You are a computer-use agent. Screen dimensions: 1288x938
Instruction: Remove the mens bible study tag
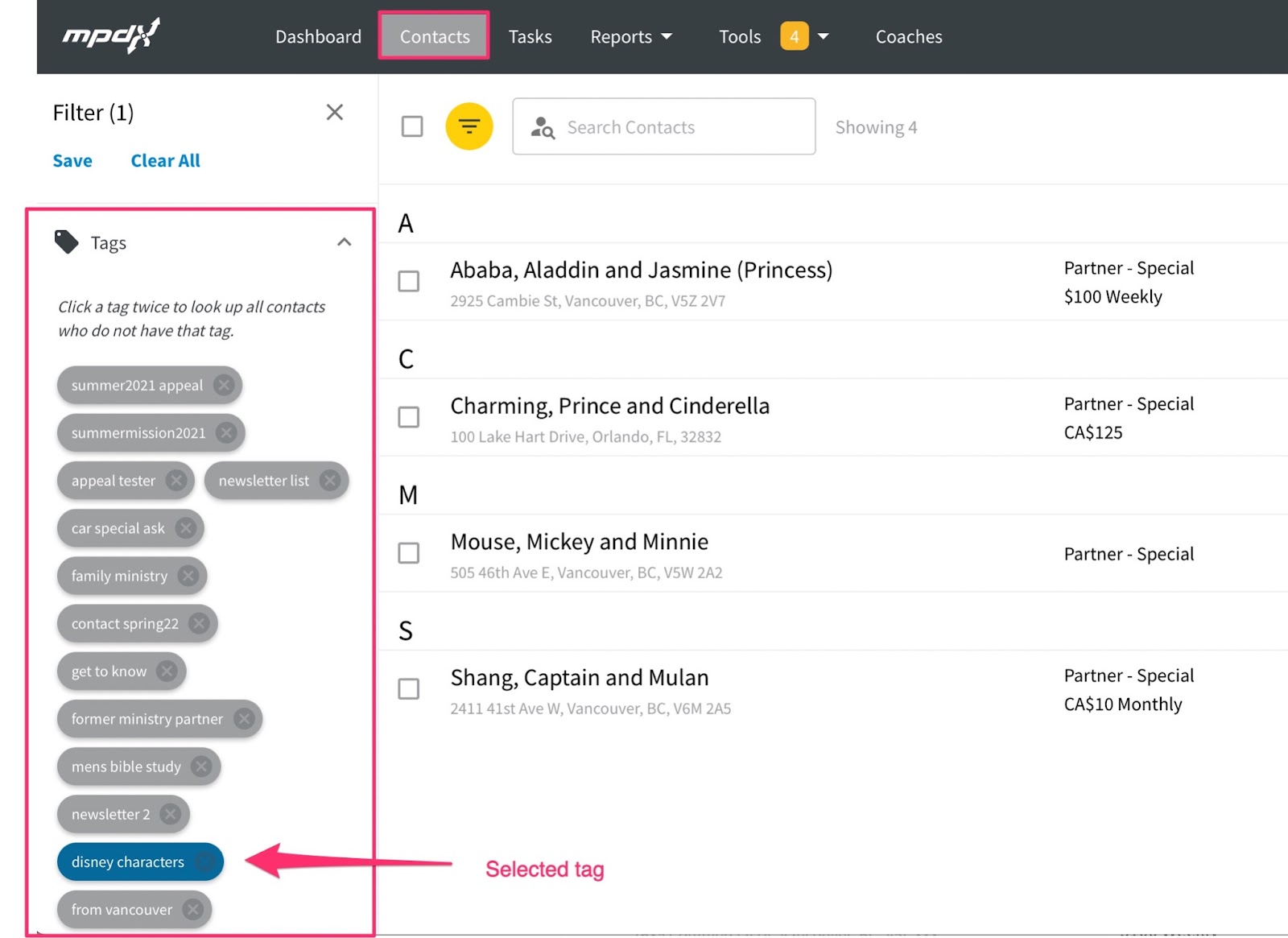(x=201, y=767)
